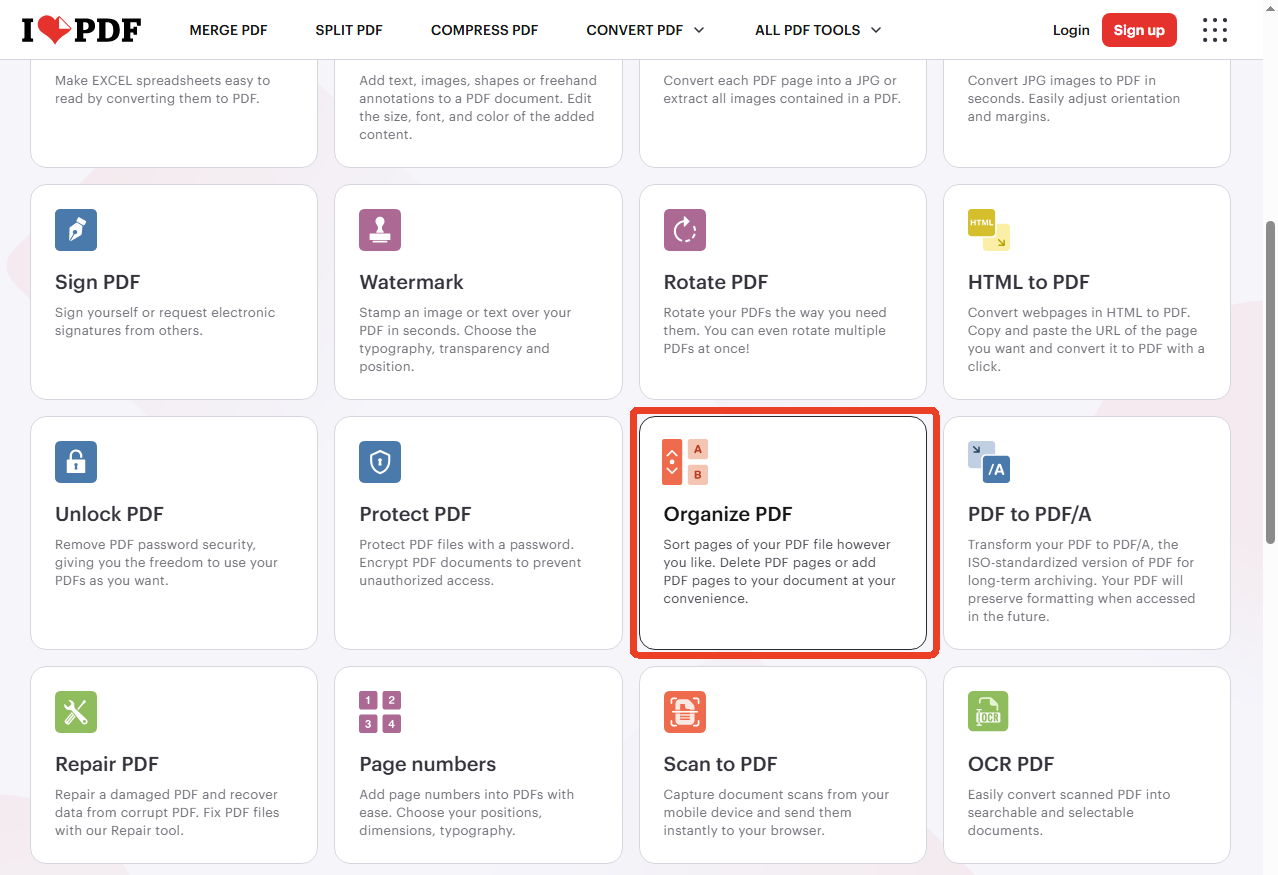Click the All PDF Tools menu label
The image size is (1278, 875).
click(x=808, y=30)
